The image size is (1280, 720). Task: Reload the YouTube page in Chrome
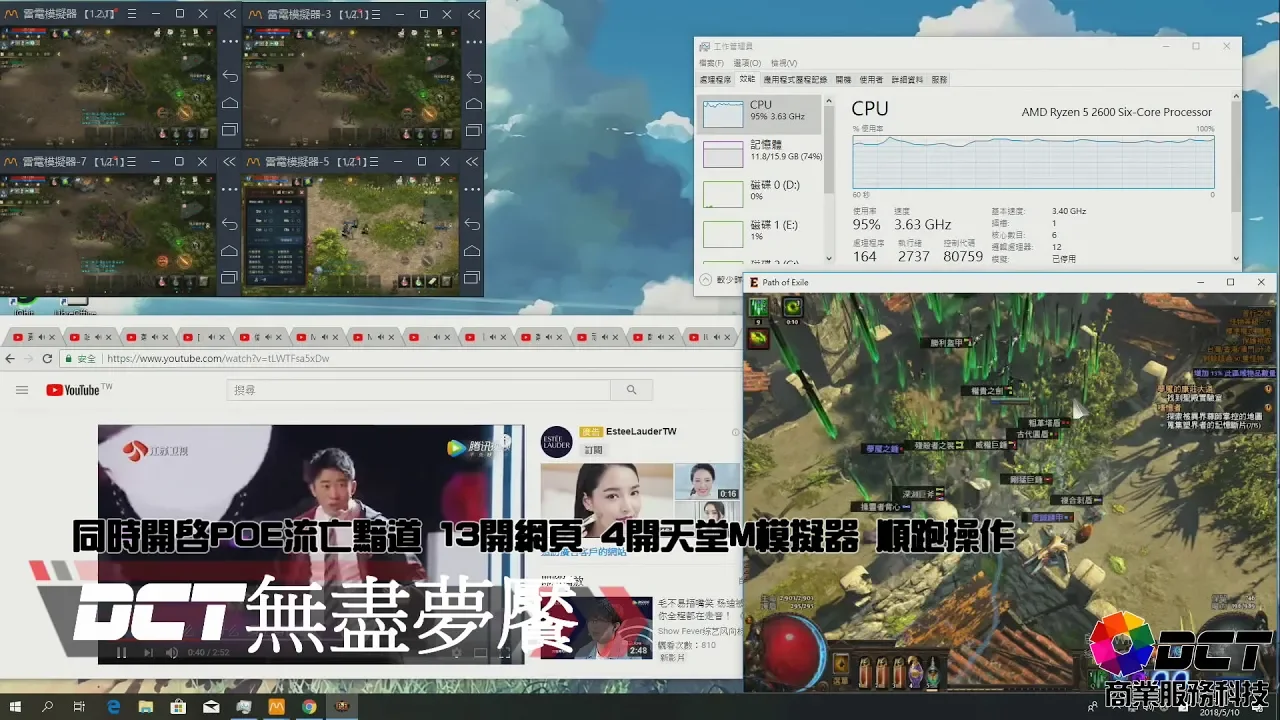point(47,359)
